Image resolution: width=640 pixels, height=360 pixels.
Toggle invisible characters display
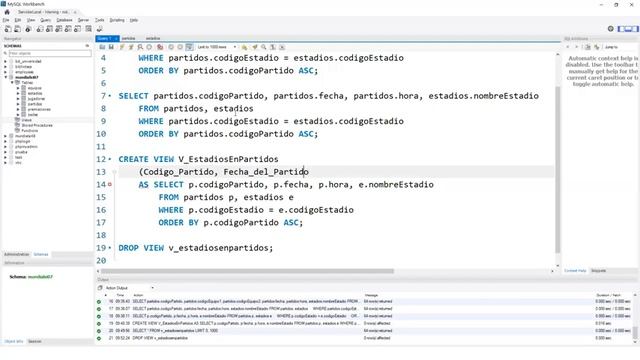coord(273,47)
